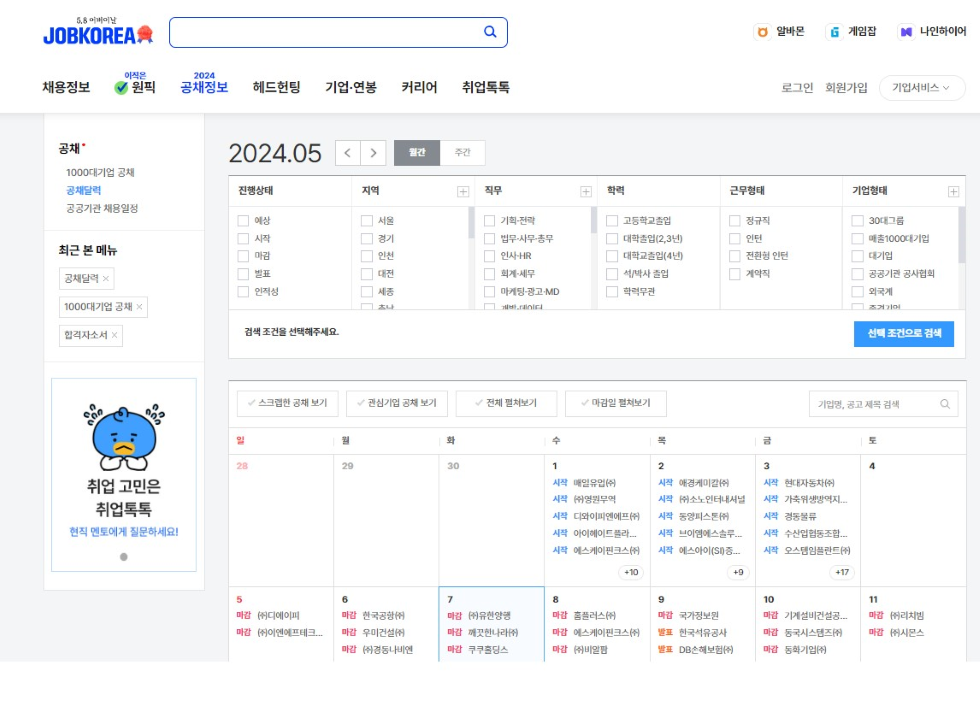The width and height of the screenshot is (980, 725).
Task: Open the 취업톡톡 menu
Action: pos(485,87)
